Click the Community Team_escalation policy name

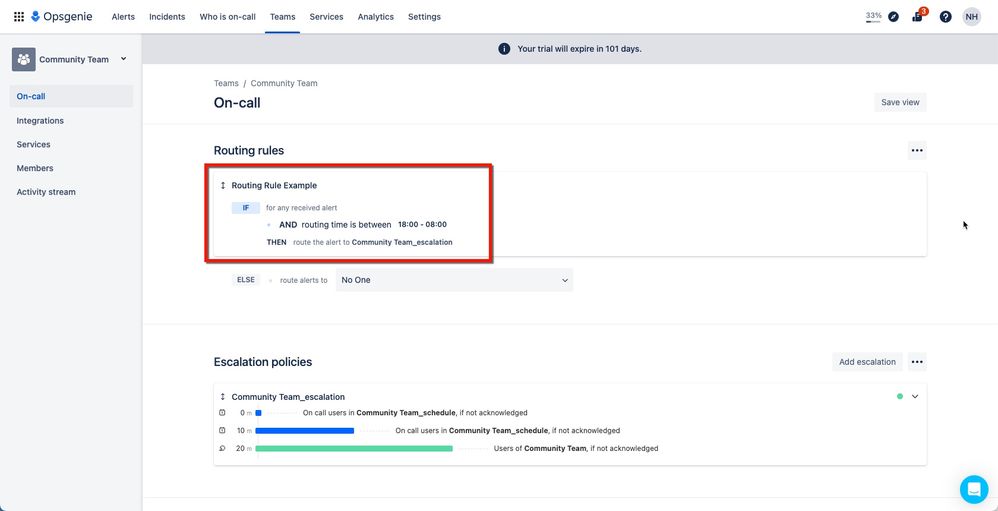(288, 396)
